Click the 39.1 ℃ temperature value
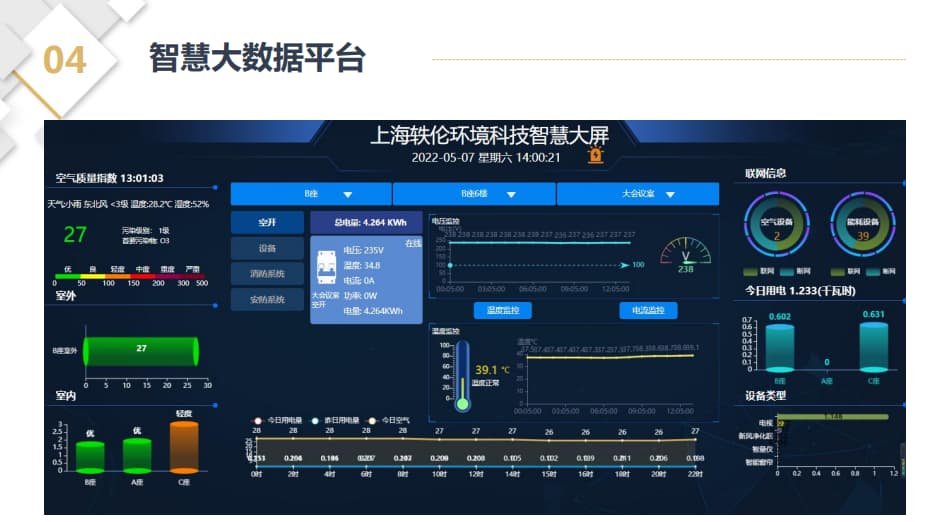 point(492,370)
